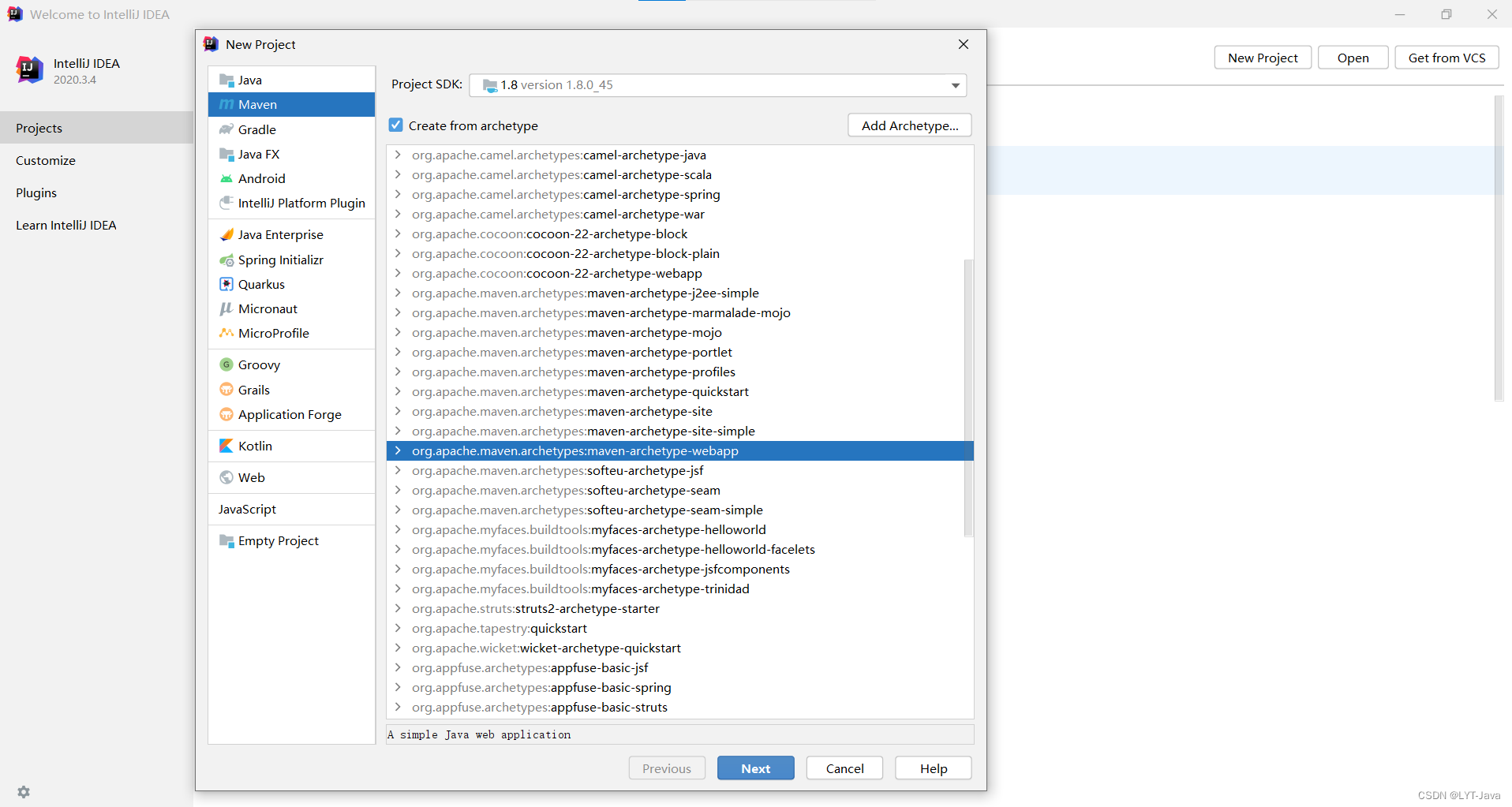Image resolution: width=1512 pixels, height=807 pixels.
Task: Expand softeu-archetype-jsf entry
Action: [x=399, y=471]
